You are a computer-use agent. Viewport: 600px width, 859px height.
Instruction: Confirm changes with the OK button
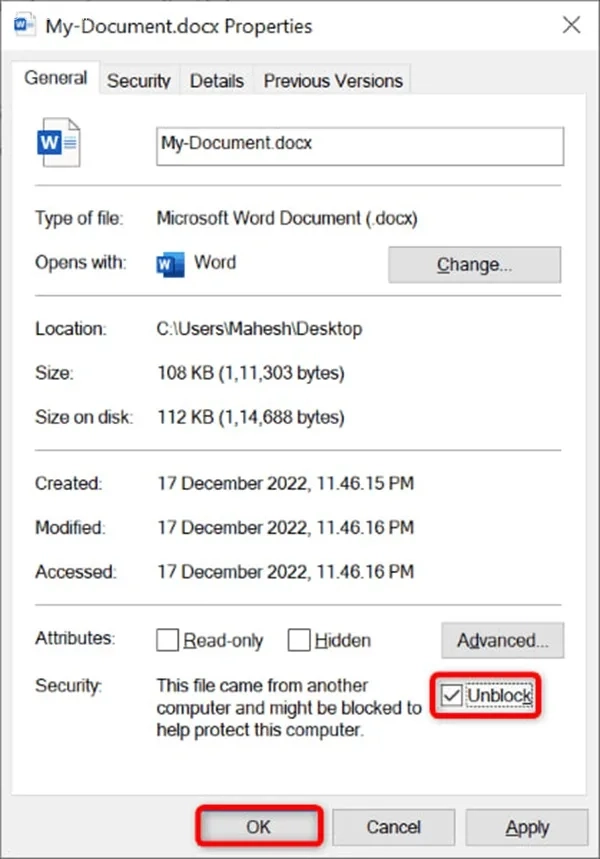click(x=259, y=827)
